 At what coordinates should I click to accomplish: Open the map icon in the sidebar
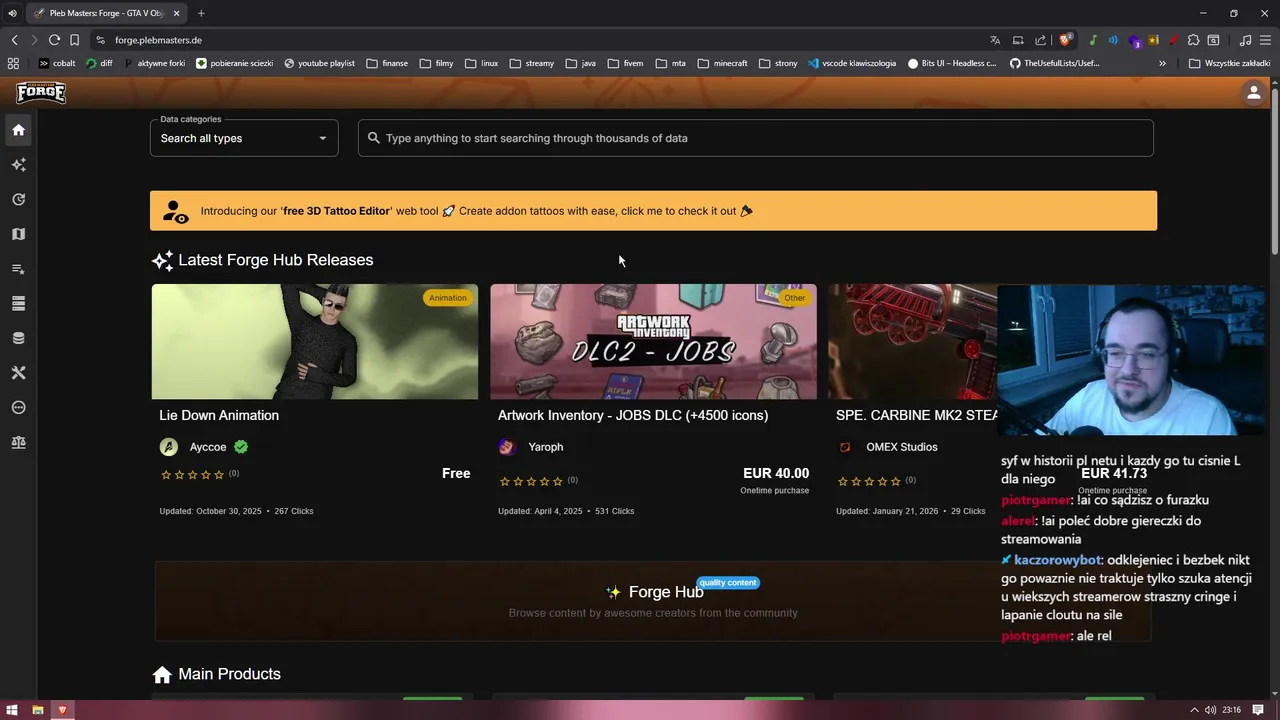tap(18, 234)
